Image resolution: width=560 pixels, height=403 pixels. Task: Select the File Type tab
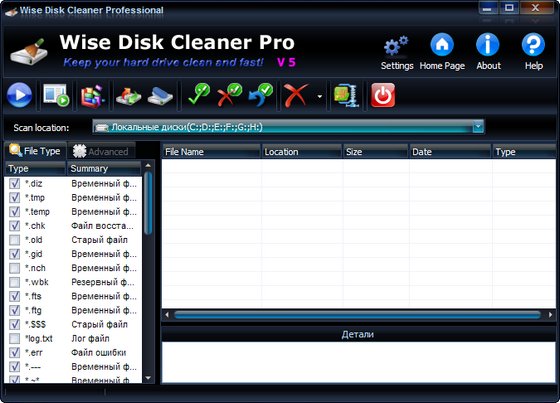click(x=35, y=151)
